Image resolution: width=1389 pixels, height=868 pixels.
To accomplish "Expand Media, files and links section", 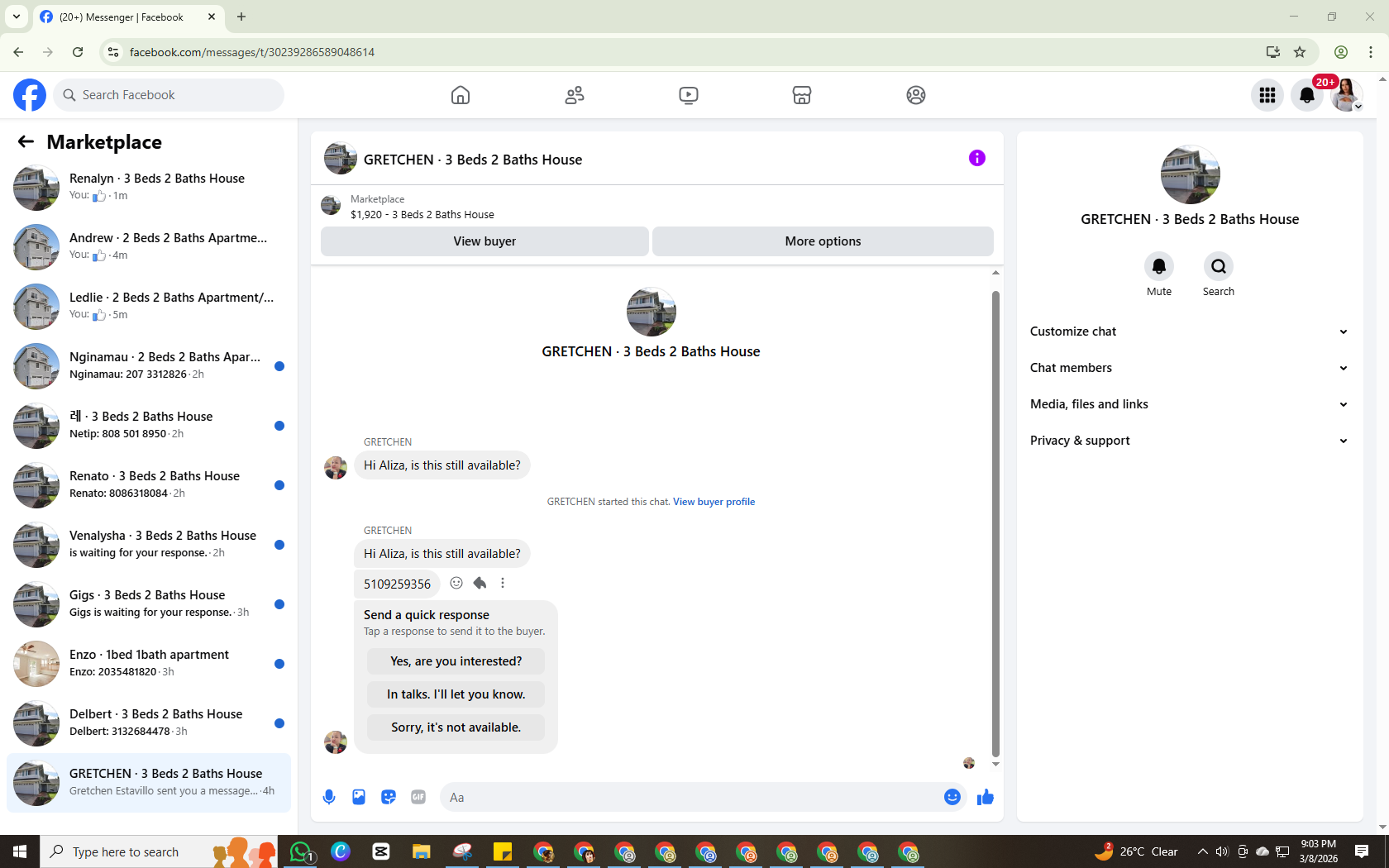I will point(1190,404).
